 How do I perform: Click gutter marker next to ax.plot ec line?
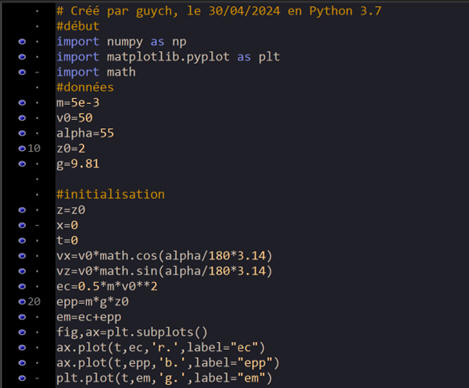coord(22,347)
